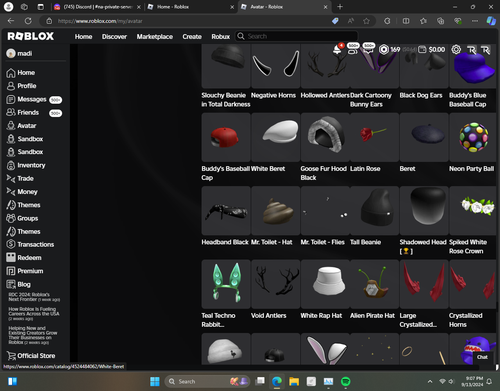The width and height of the screenshot is (500, 391).
Task: Show hidden icons chevron in system tray
Action: click(x=430, y=381)
